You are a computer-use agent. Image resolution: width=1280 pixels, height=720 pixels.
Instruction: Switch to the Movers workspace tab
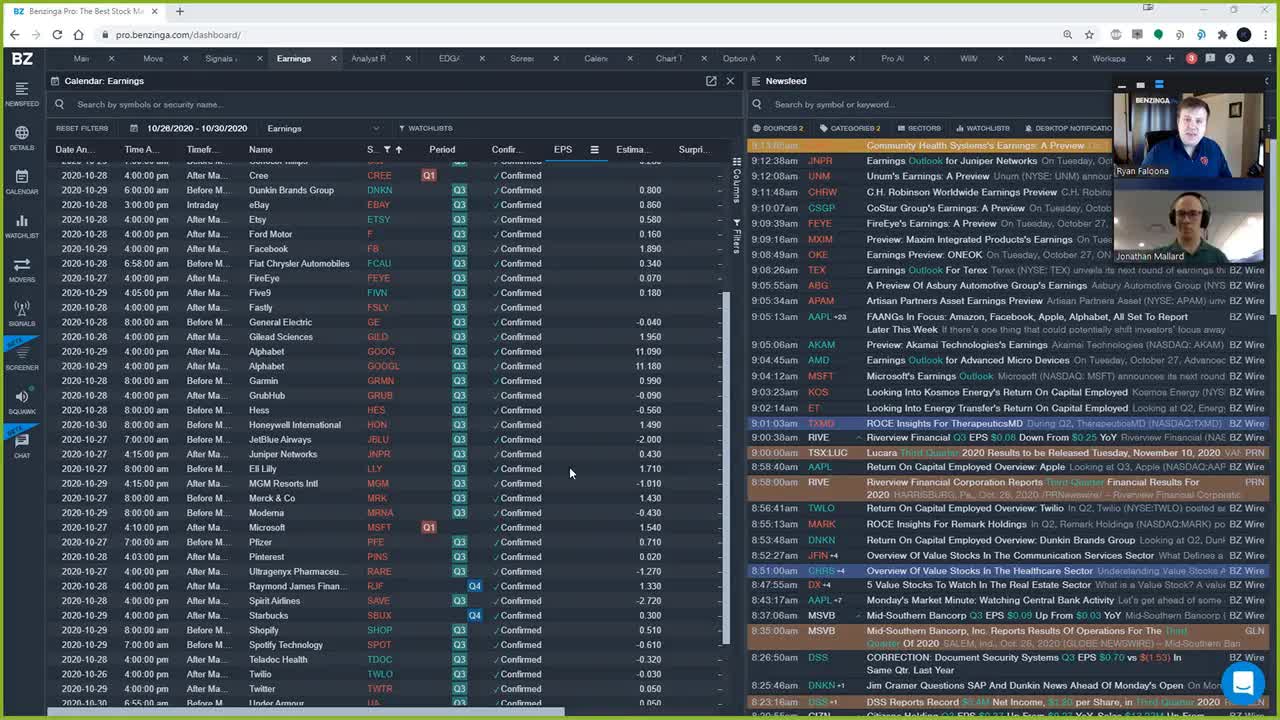point(153,59)
